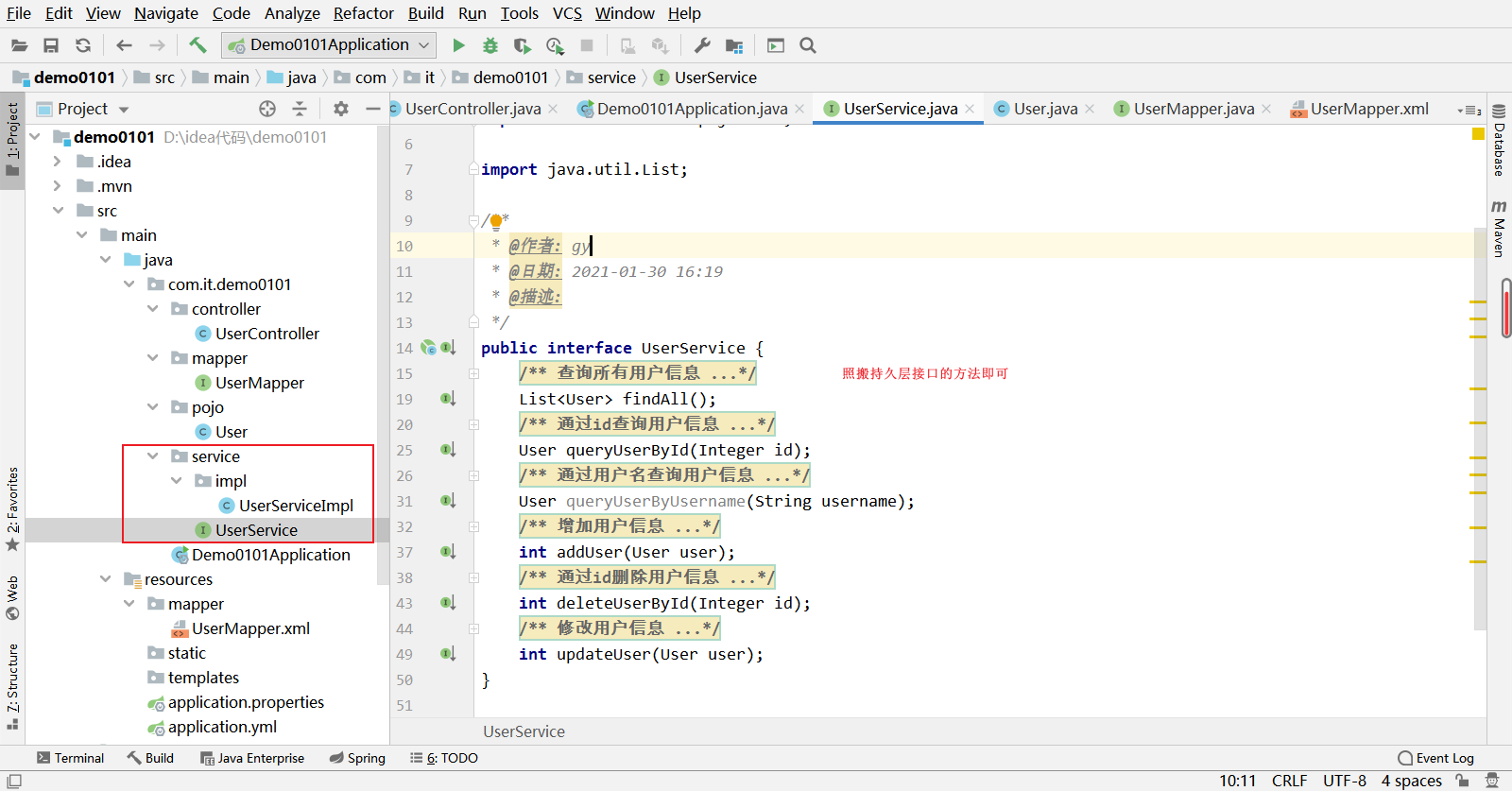Close the UserService.java tab

click(970, 110)
